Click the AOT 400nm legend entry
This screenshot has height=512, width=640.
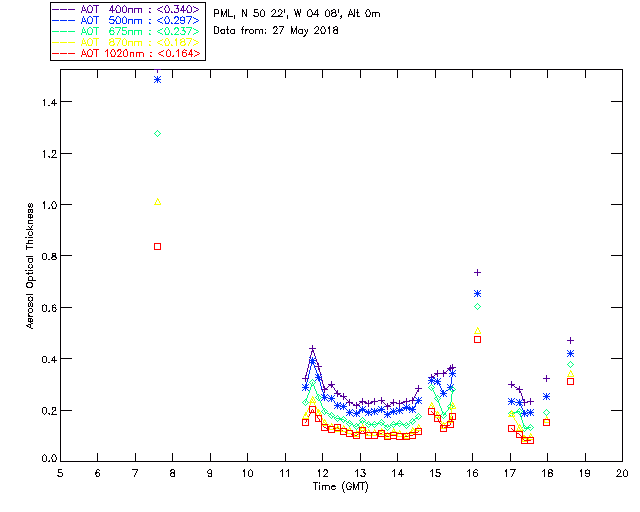[127, 9]
